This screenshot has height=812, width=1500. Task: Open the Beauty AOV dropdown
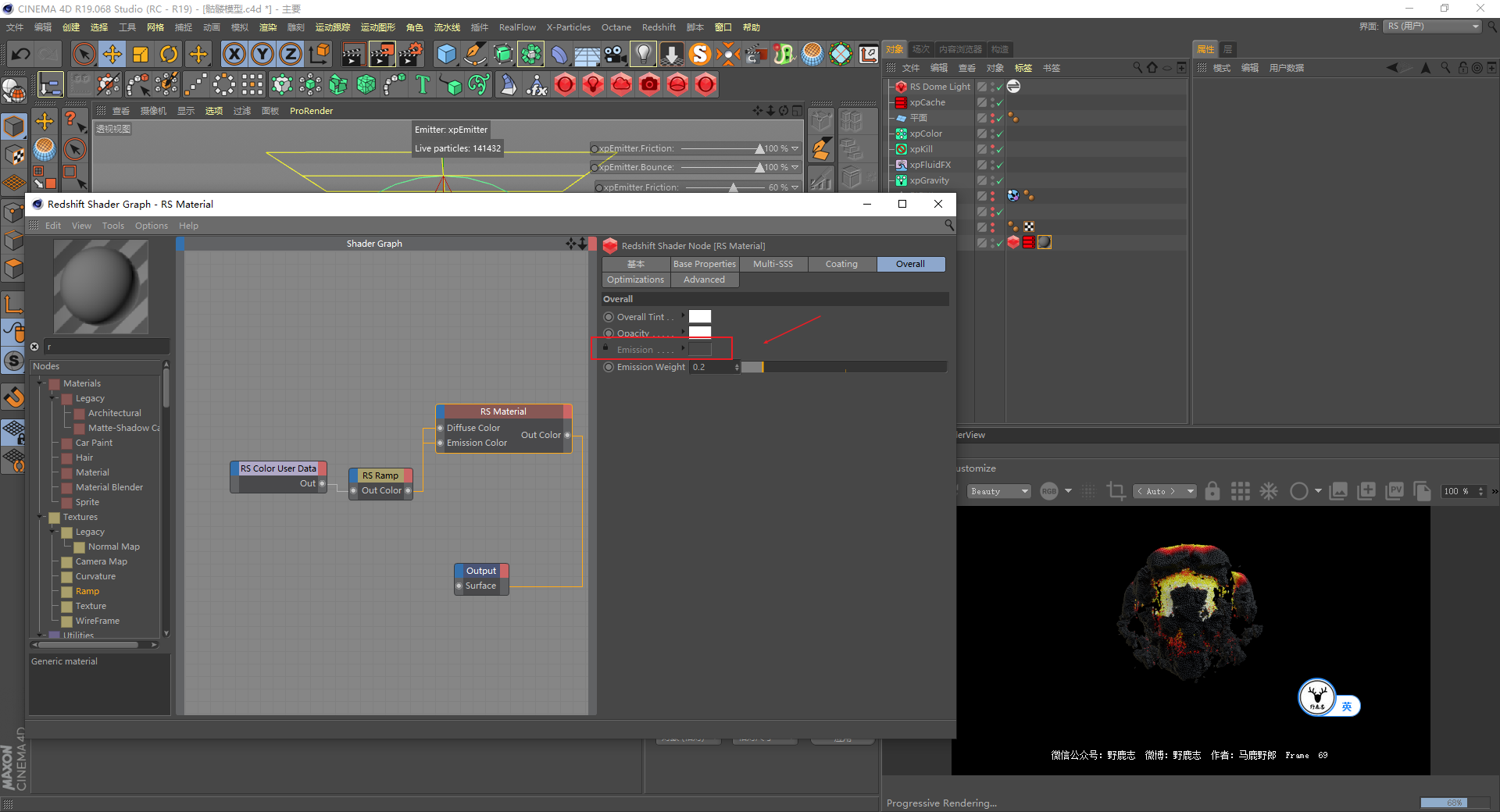(999, 491)
